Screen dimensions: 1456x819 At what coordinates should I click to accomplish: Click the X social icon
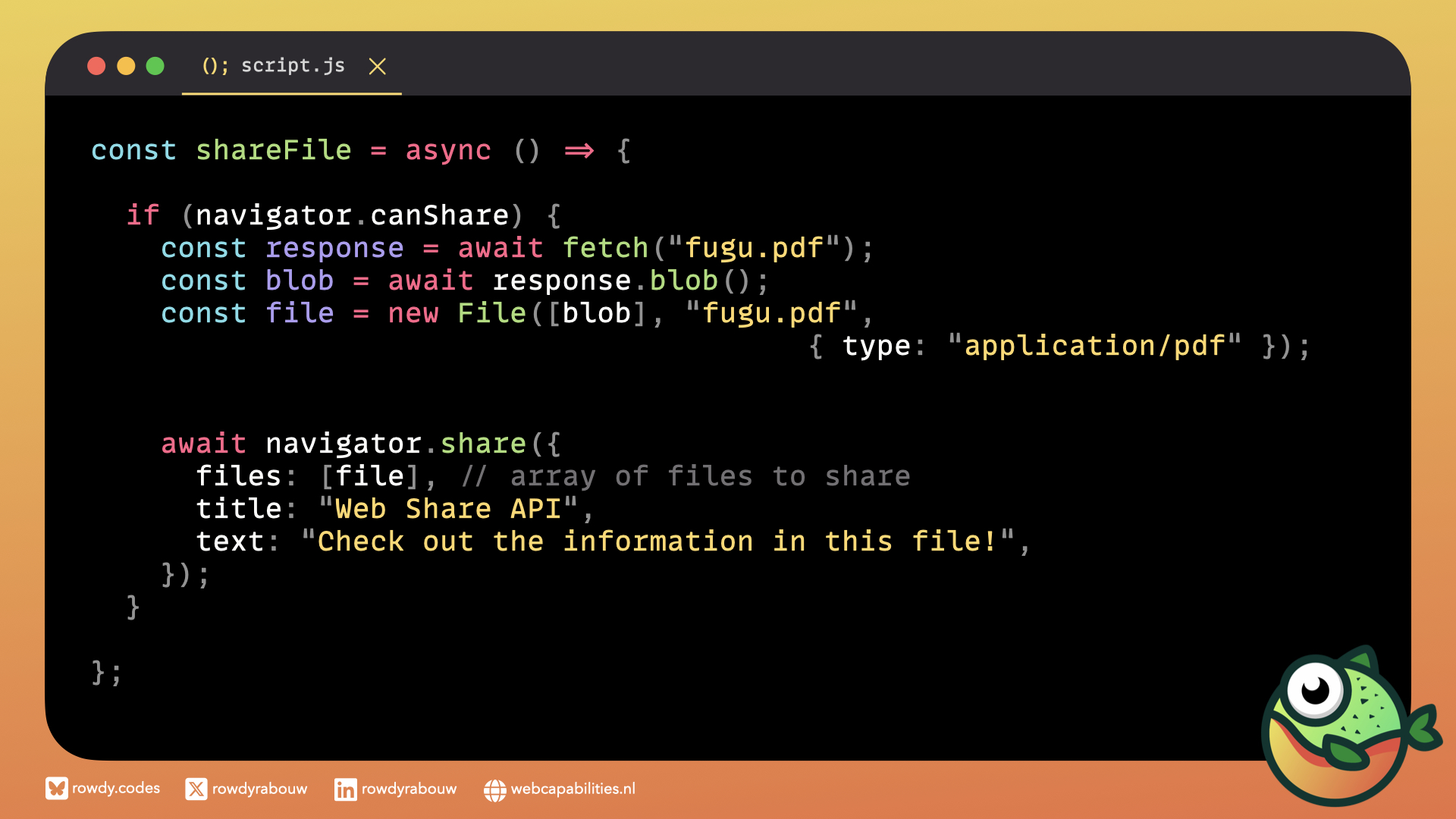click(196, 789)
